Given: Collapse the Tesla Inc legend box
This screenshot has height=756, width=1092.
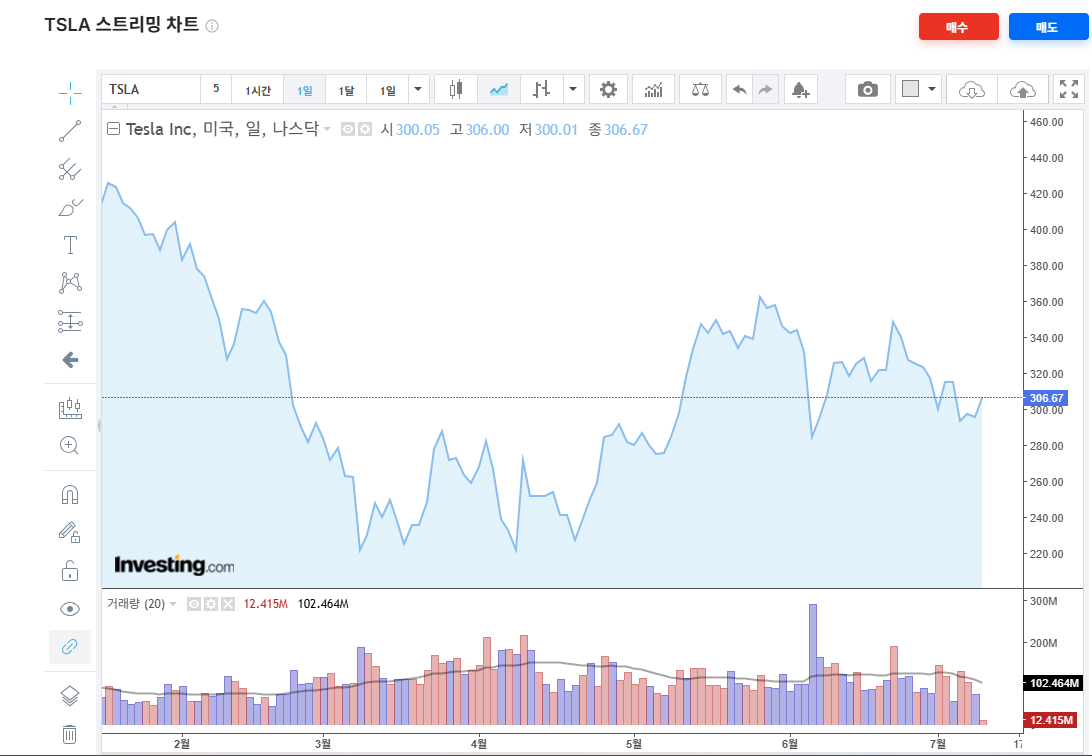Looking at the screenshot, I should coord(113,129).
